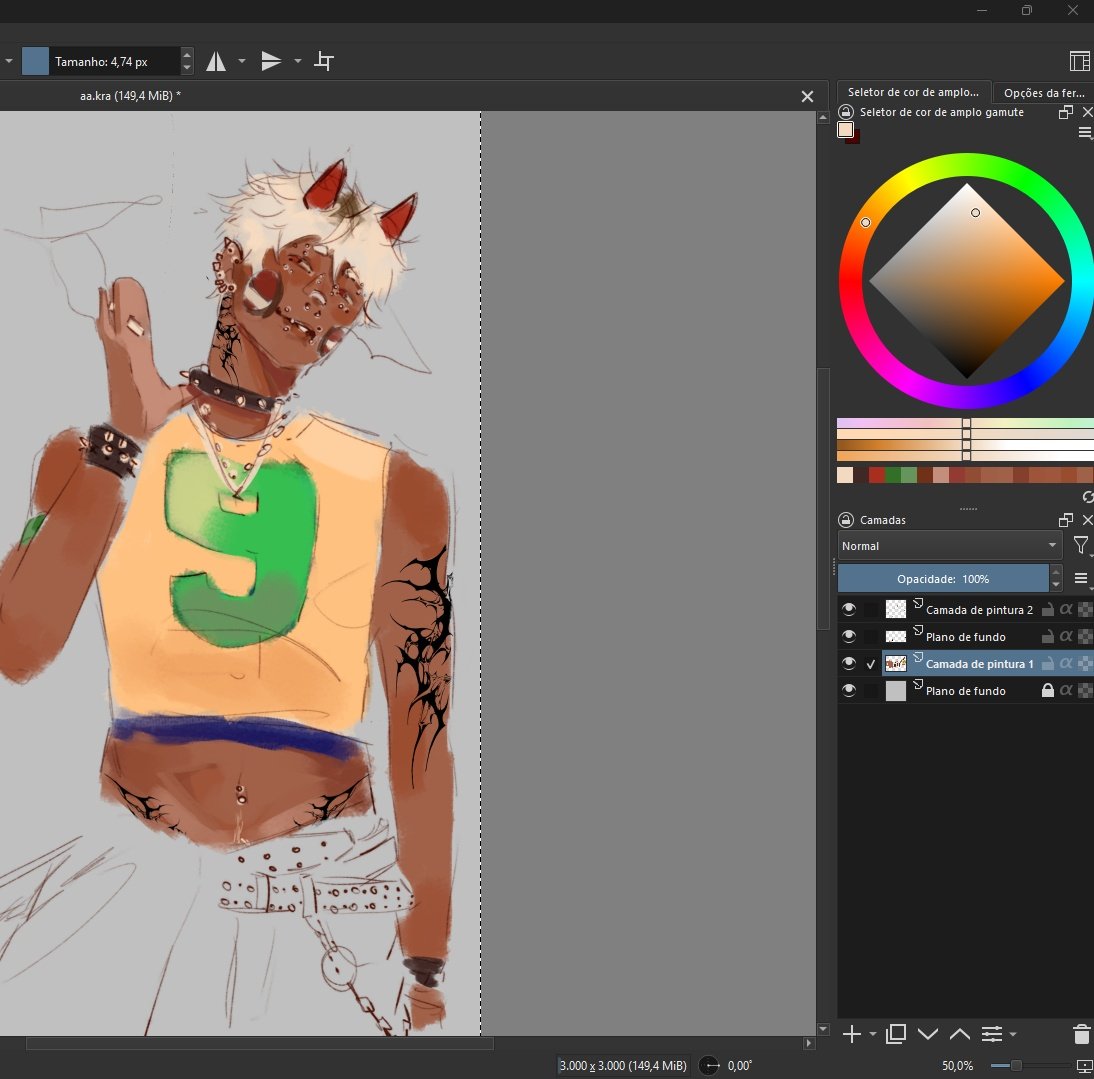The width and height of the screenshot is (1094, 1079).
Task: Click the 3.000 x 3.000 image size status
Action: 622,1066
